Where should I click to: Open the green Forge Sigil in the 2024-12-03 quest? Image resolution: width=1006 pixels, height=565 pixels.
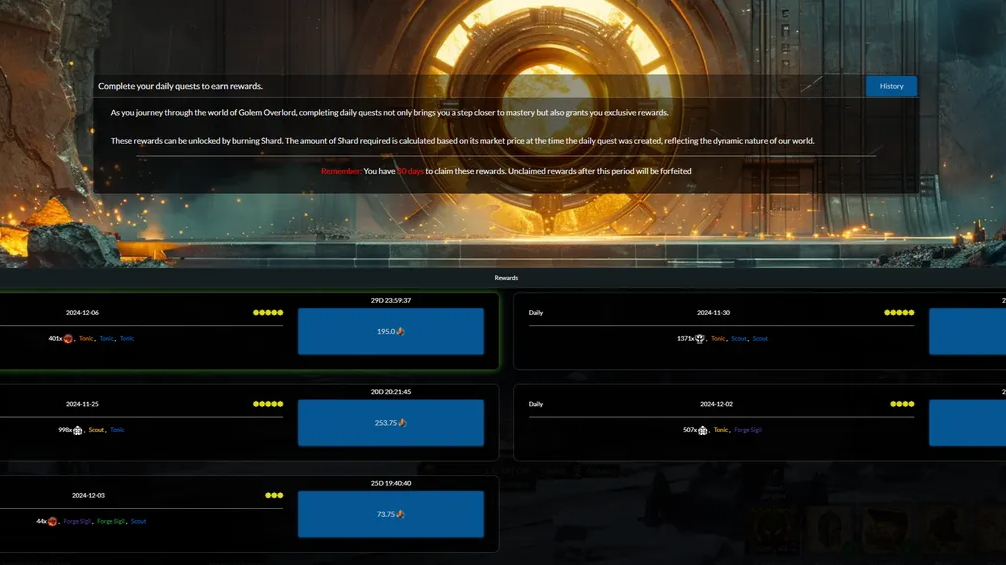[x=111, y=521]
